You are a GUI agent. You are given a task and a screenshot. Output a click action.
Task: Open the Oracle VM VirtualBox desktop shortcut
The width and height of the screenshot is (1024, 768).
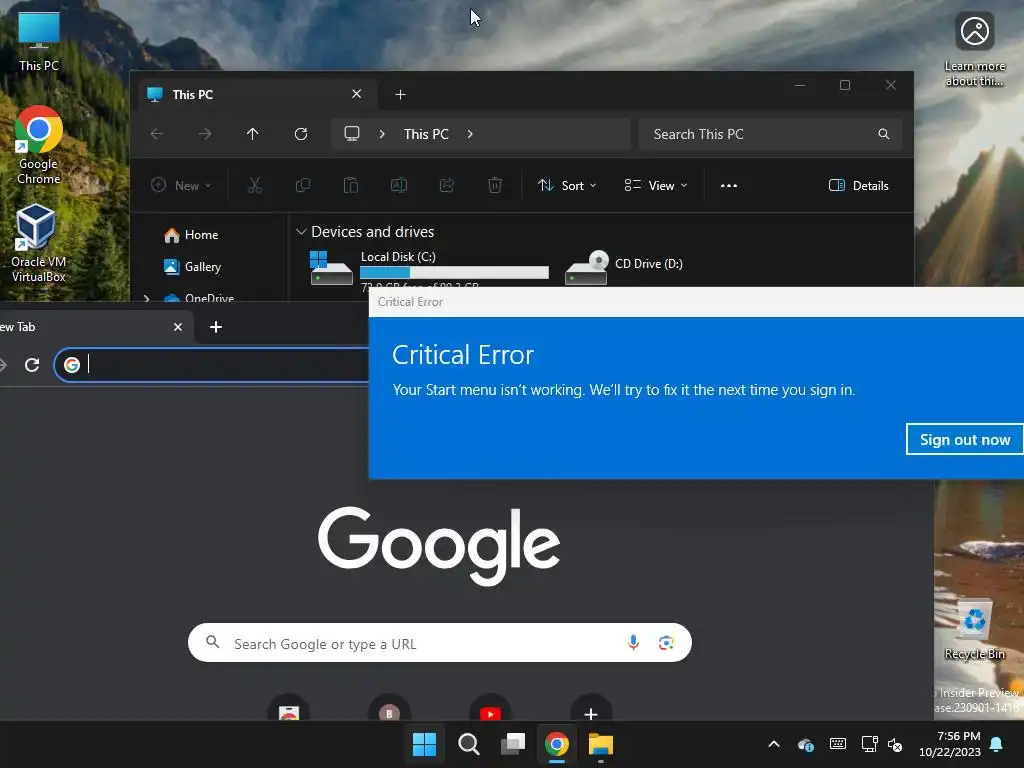38,243
